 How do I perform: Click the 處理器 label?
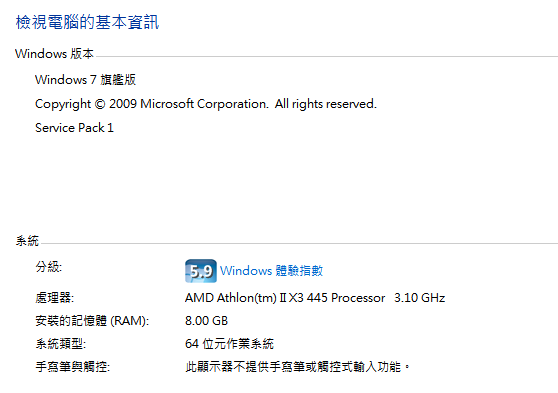(x=54, y=298)
